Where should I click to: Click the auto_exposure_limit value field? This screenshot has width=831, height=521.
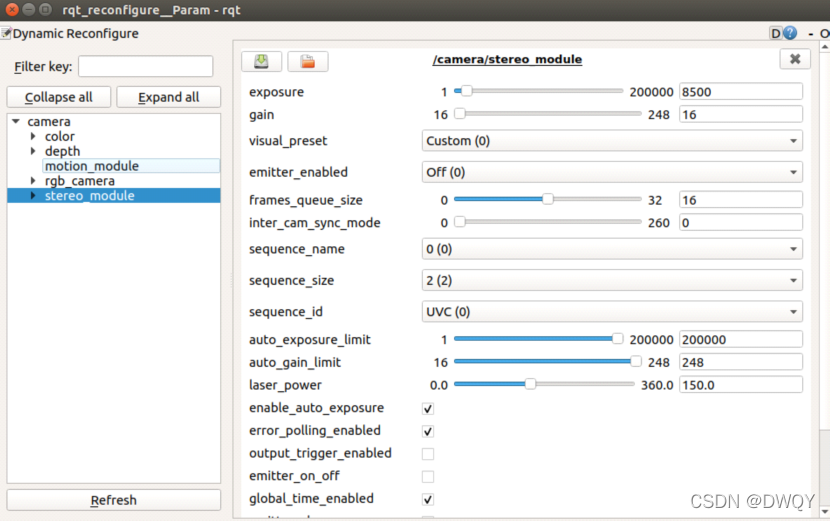(741, 339)
